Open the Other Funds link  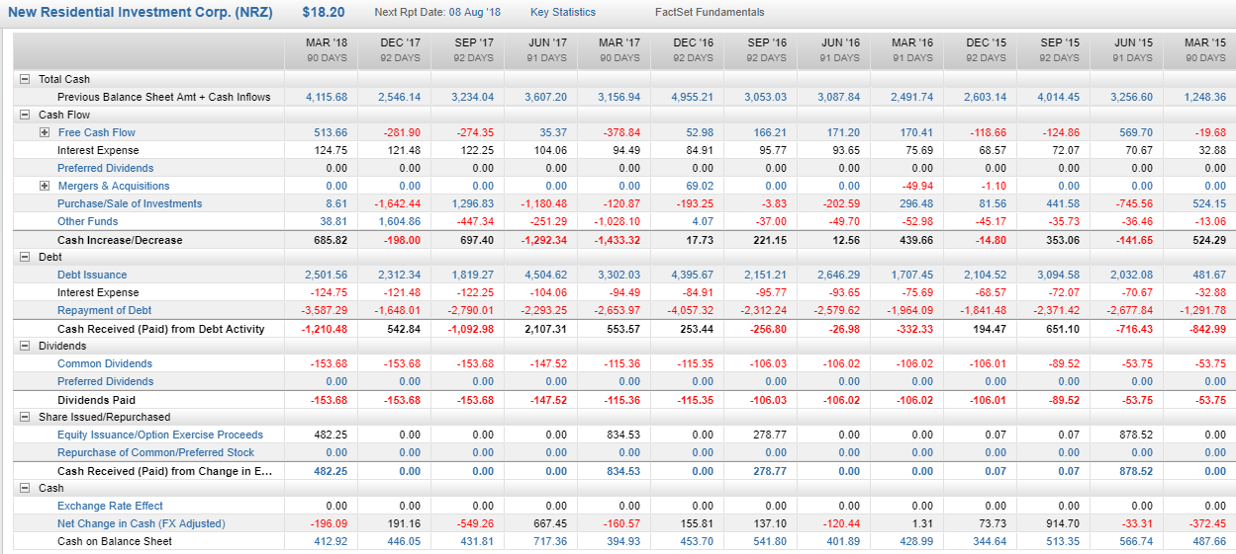click(88, 222)
